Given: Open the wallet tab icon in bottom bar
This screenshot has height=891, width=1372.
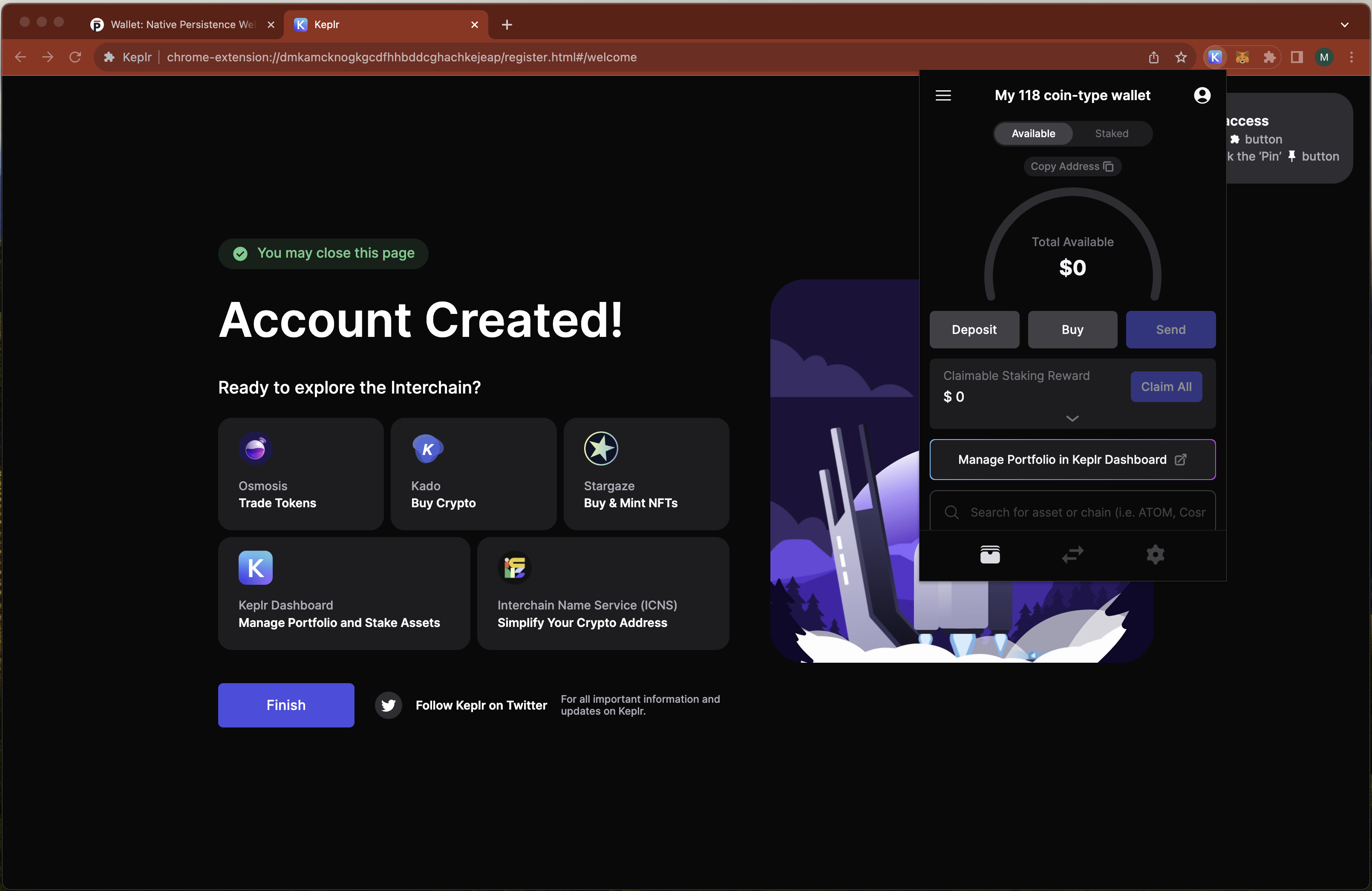Looking at the screenshot, I should [990, 555].
